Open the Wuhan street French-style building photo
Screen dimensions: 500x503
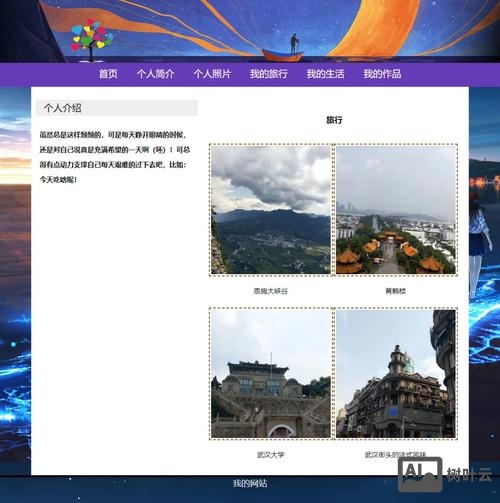(x=396, y=374)
